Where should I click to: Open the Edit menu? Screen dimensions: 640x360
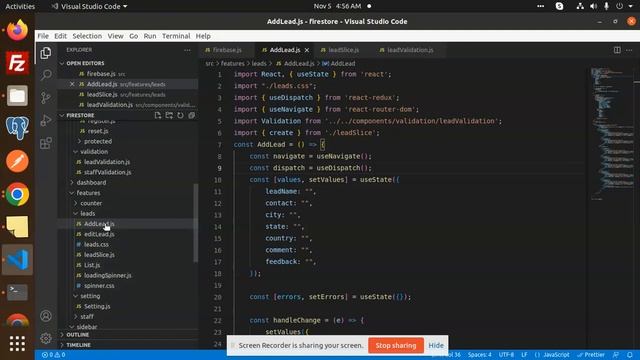click(60, 36)
